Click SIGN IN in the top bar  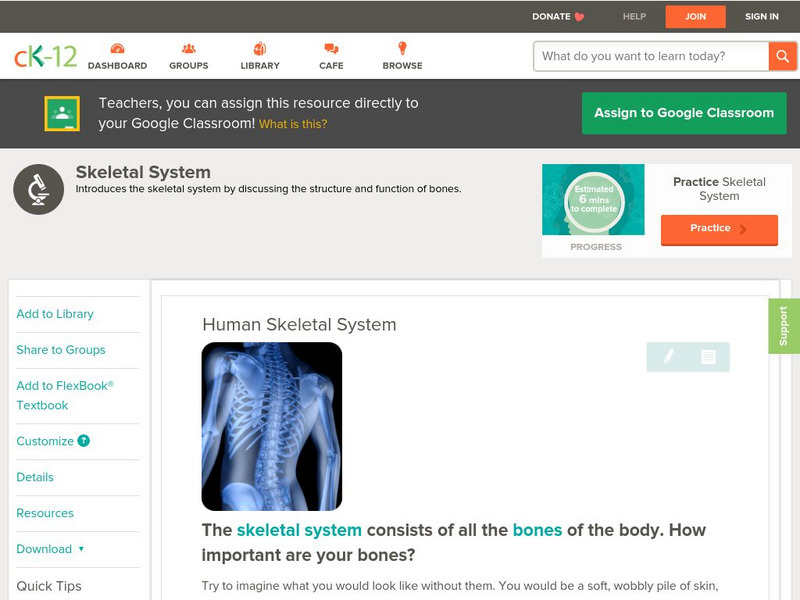[x=762, y=16]
